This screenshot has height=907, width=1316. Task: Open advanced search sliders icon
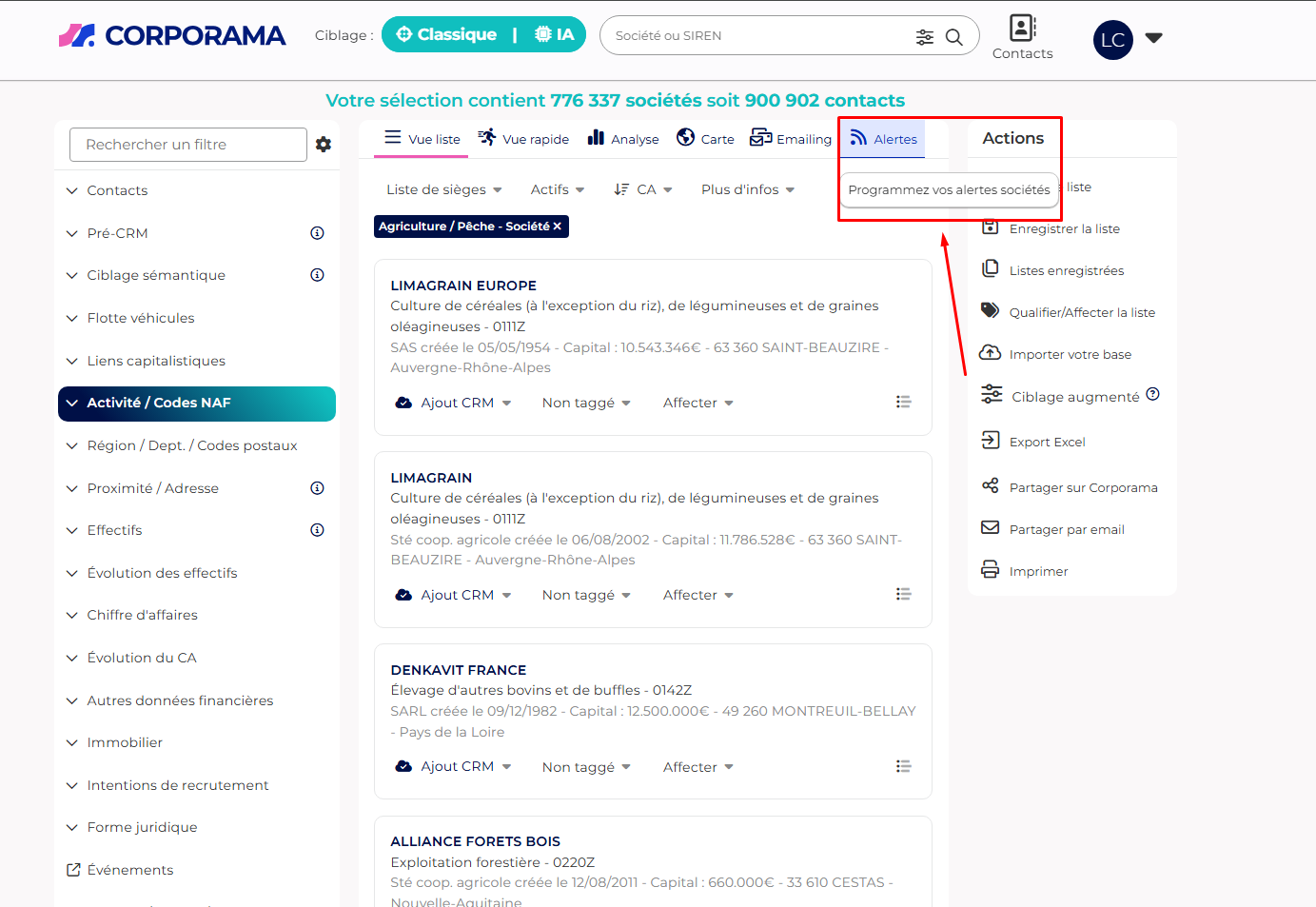(x=924, y=36)
